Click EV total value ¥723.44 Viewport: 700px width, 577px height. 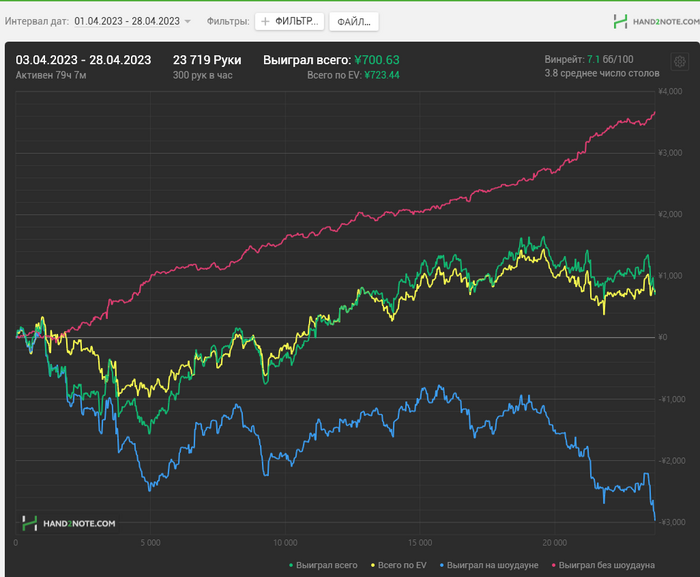[382, 75]
